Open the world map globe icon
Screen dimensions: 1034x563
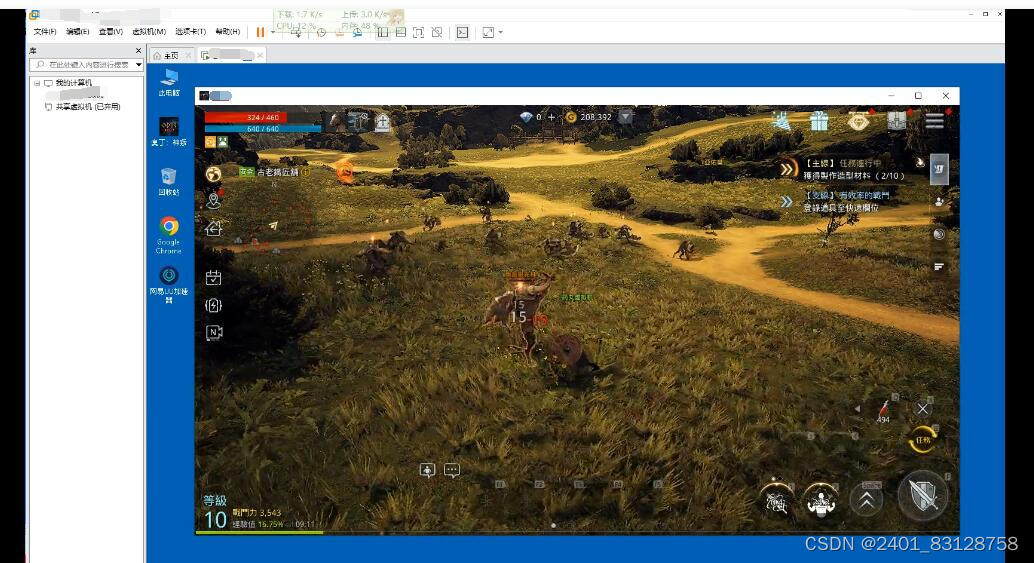tap(213, 173)
